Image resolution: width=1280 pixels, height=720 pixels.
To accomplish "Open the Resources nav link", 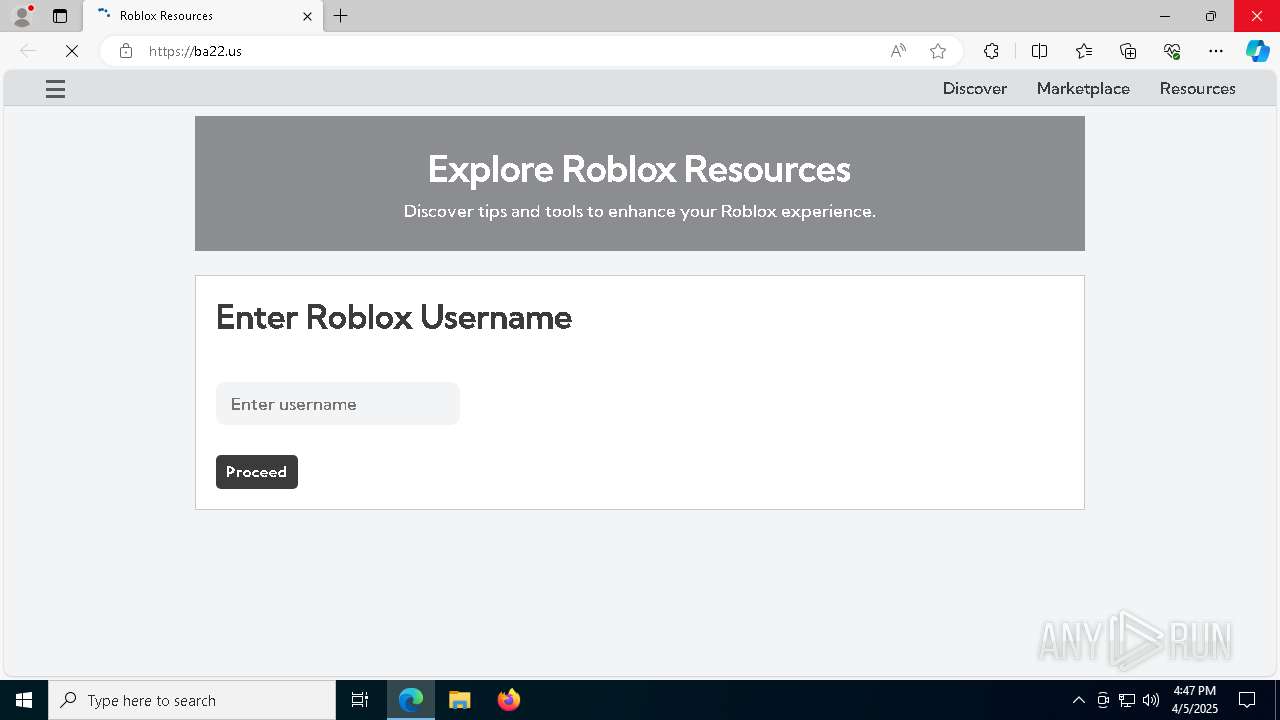I will tap(1197, 89).
